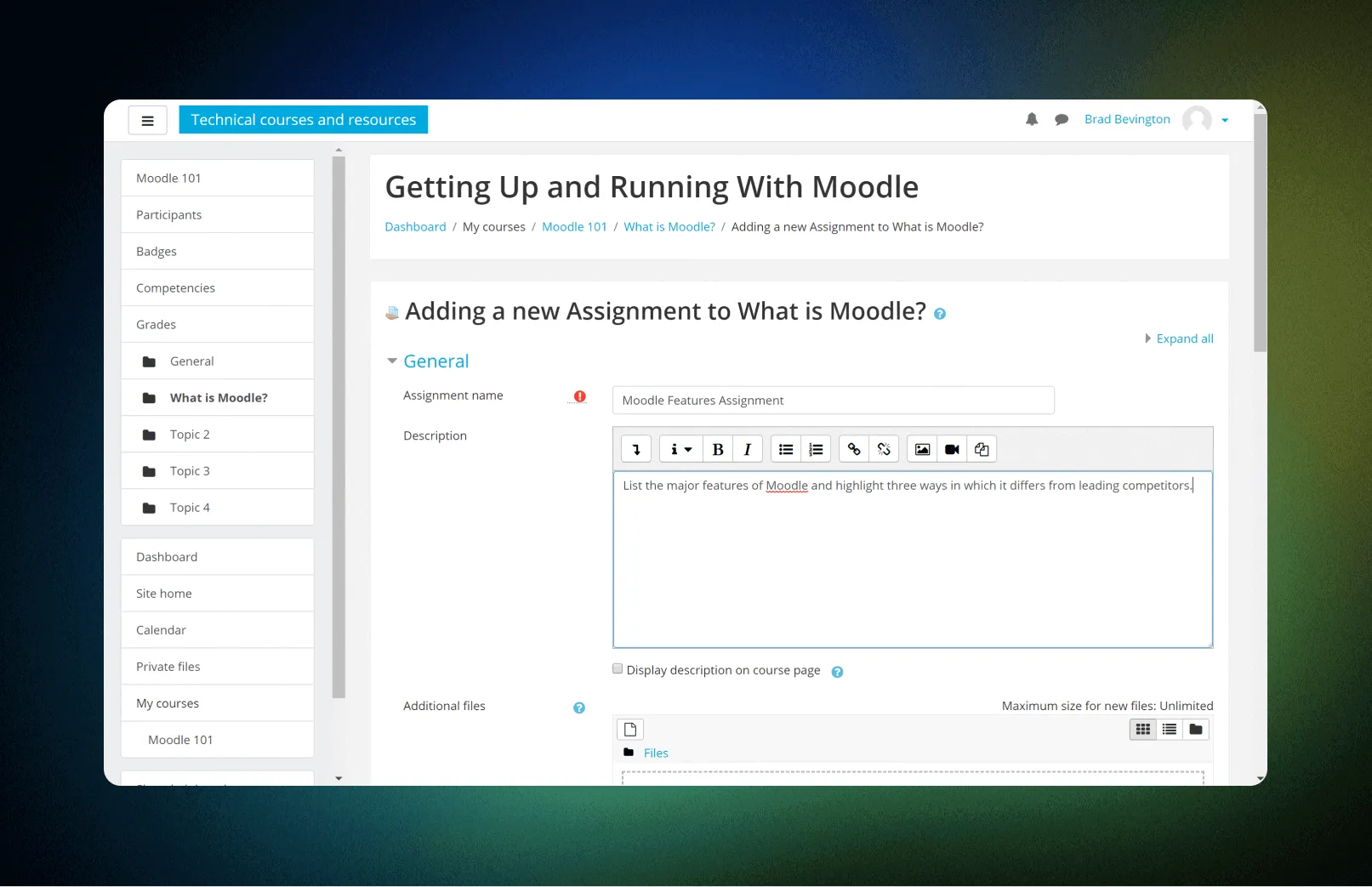Open Private files in sidebar

[x=218, y=667]
